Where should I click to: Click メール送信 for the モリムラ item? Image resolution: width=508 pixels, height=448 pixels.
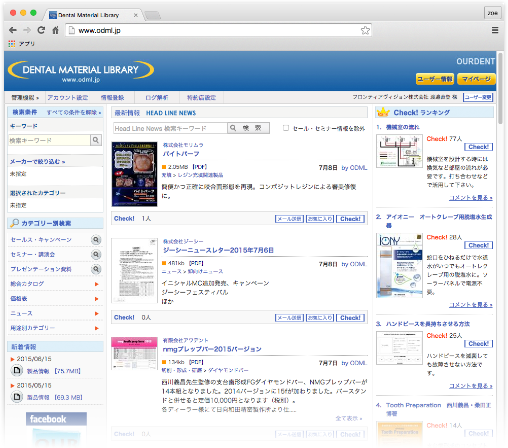tap(289, 219)
